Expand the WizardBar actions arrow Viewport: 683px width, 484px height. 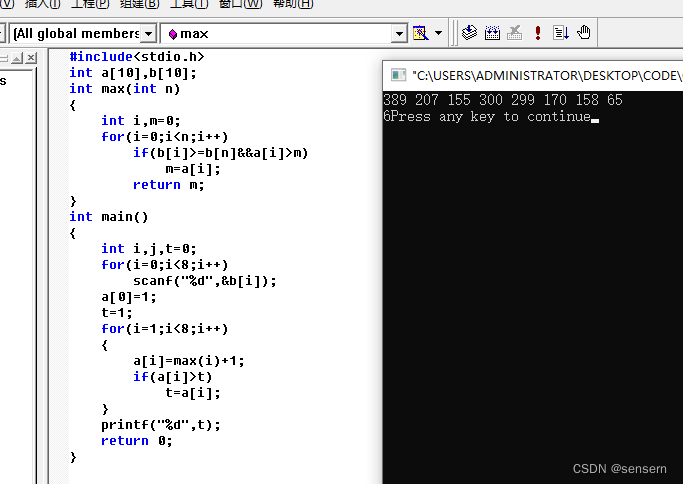pos(439,33)
